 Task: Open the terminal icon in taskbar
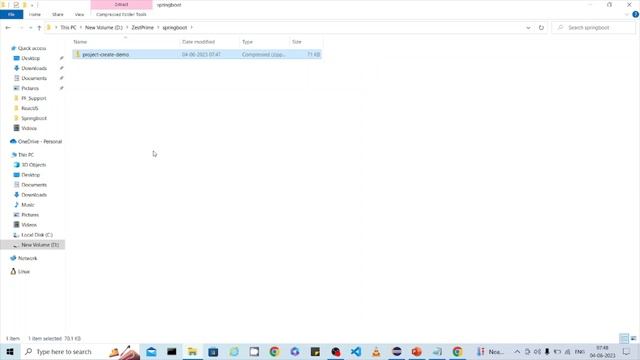click(x=172, y=352)
